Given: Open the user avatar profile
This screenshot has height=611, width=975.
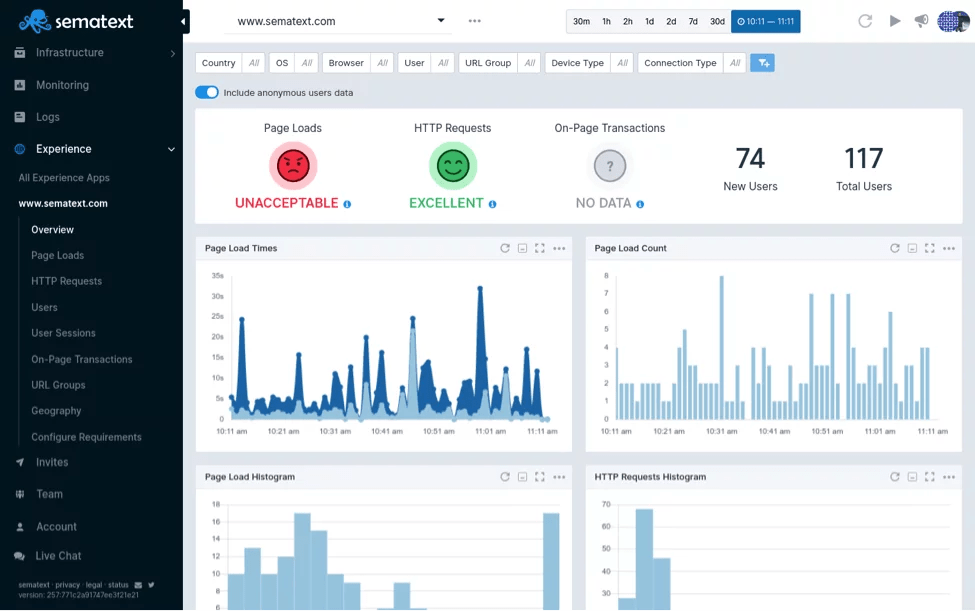Looking at the screenshot, I should [x=953, y=21].
